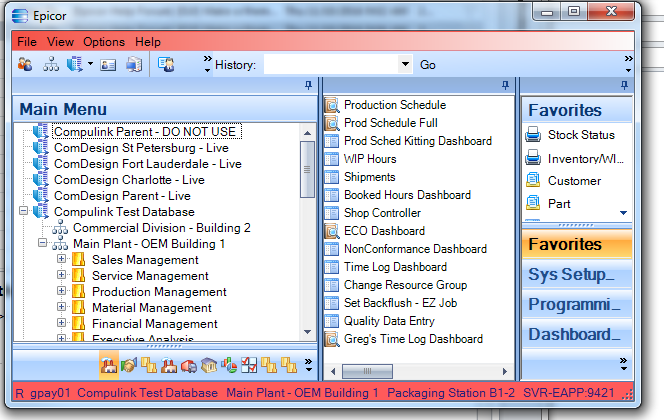Click the two-users icon in the toolbar
The image size is (664, 420).
tap(25, 65)
